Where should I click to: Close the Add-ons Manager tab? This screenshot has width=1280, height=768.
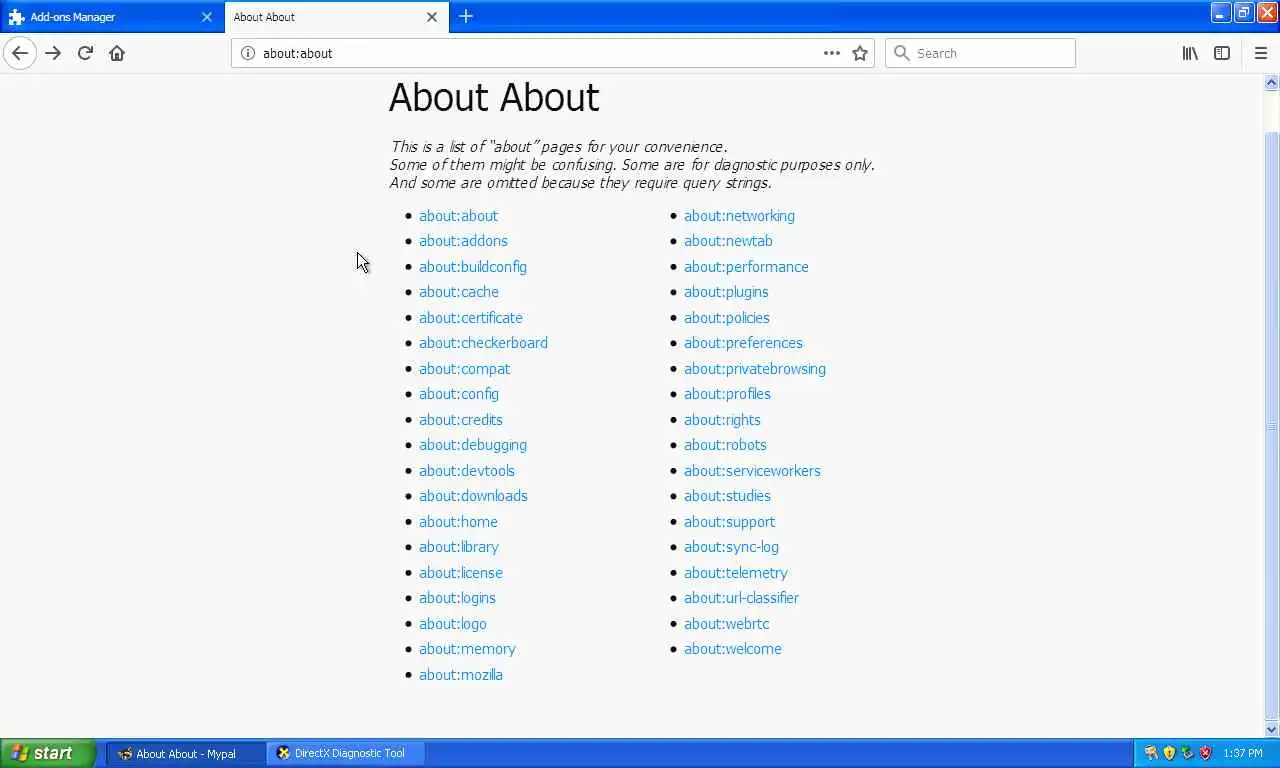pos(207,17)
